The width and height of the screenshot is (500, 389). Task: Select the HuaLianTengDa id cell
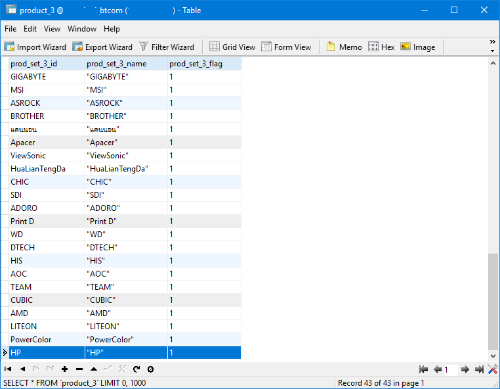tap(47, 169)
